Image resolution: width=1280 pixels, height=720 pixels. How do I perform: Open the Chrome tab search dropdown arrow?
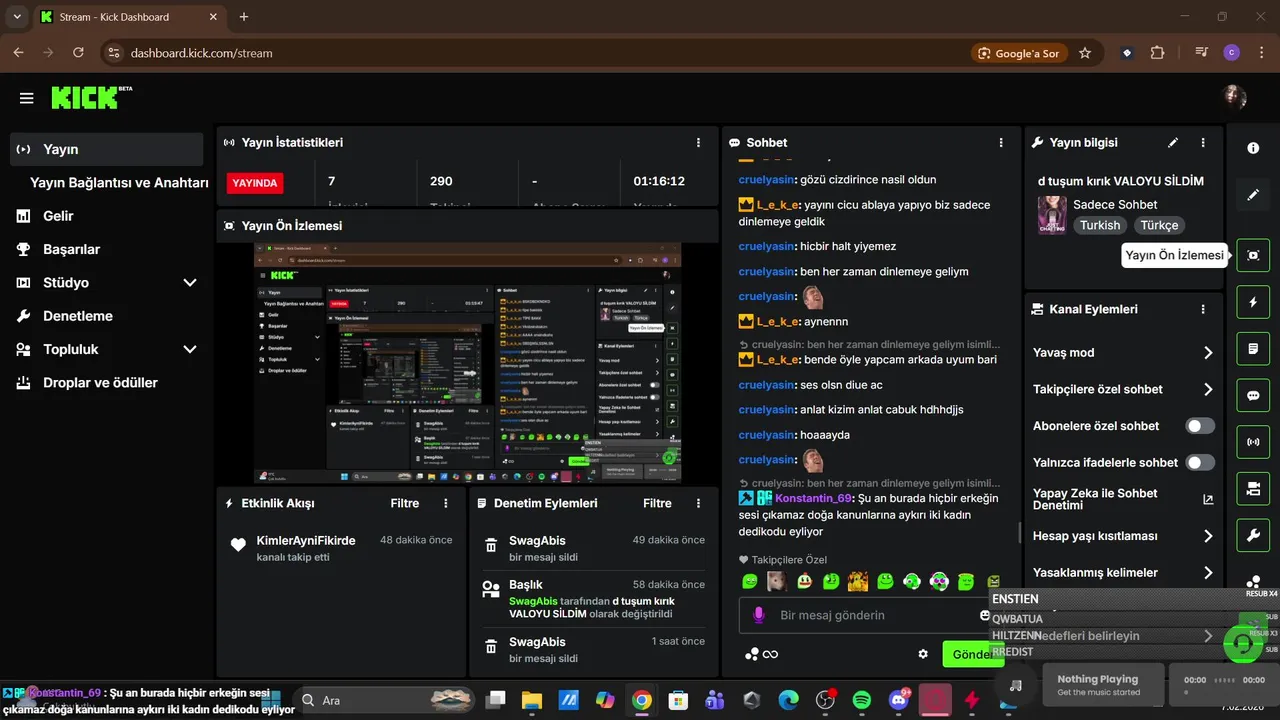[x=17, y=17]
